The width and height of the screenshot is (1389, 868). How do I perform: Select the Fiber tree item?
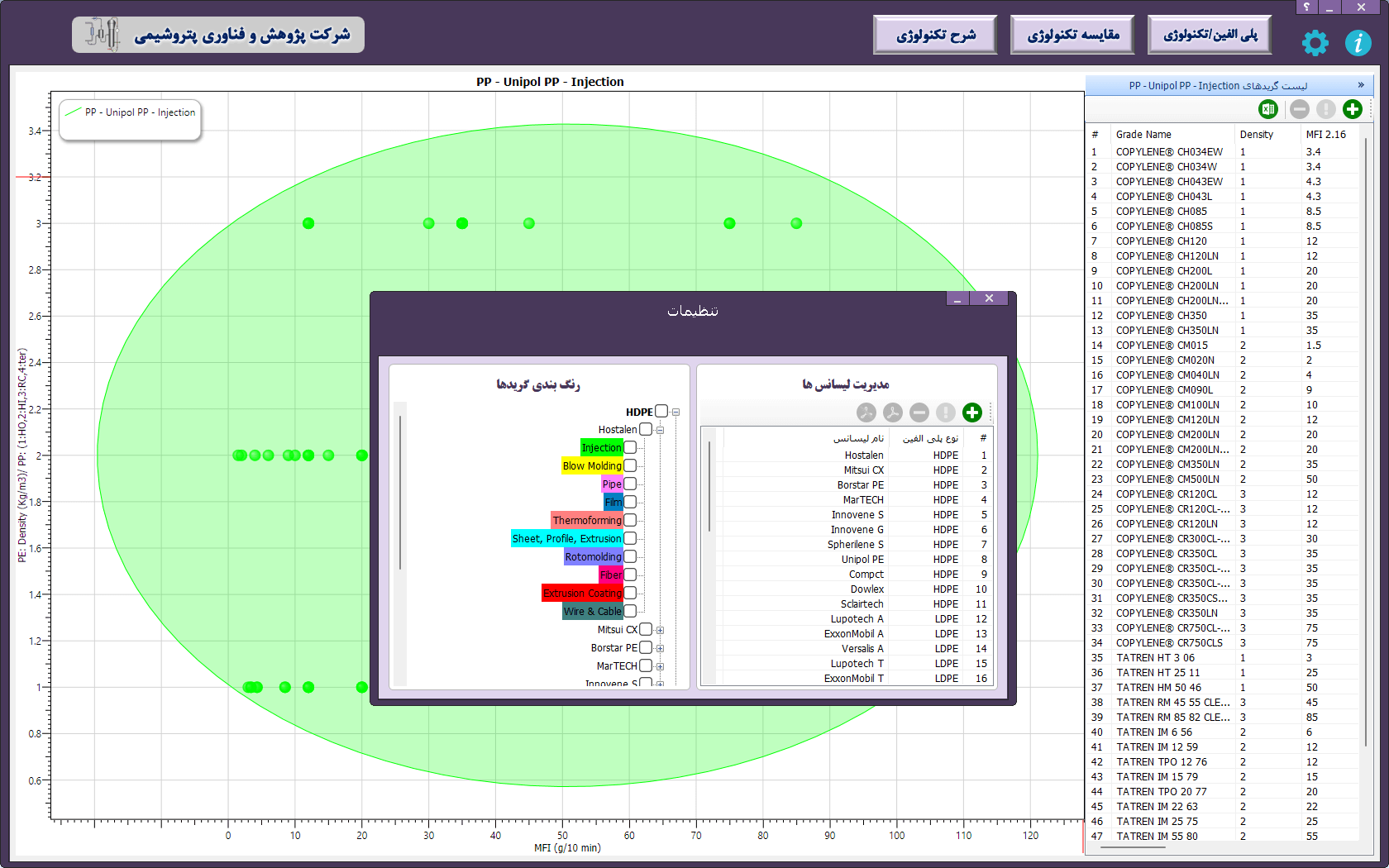point(611,575)
